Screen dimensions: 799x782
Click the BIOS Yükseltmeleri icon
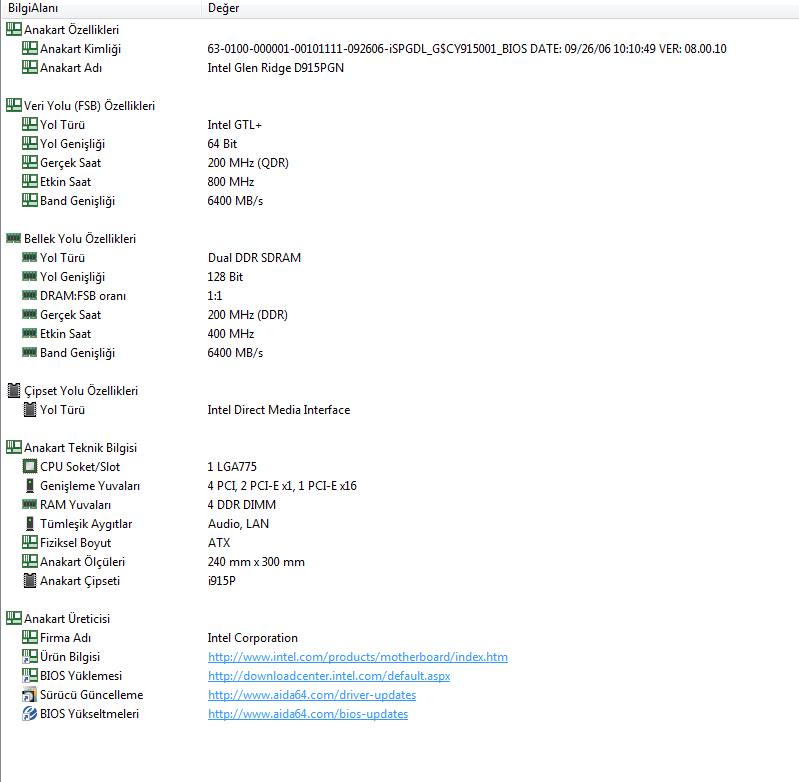29,714
